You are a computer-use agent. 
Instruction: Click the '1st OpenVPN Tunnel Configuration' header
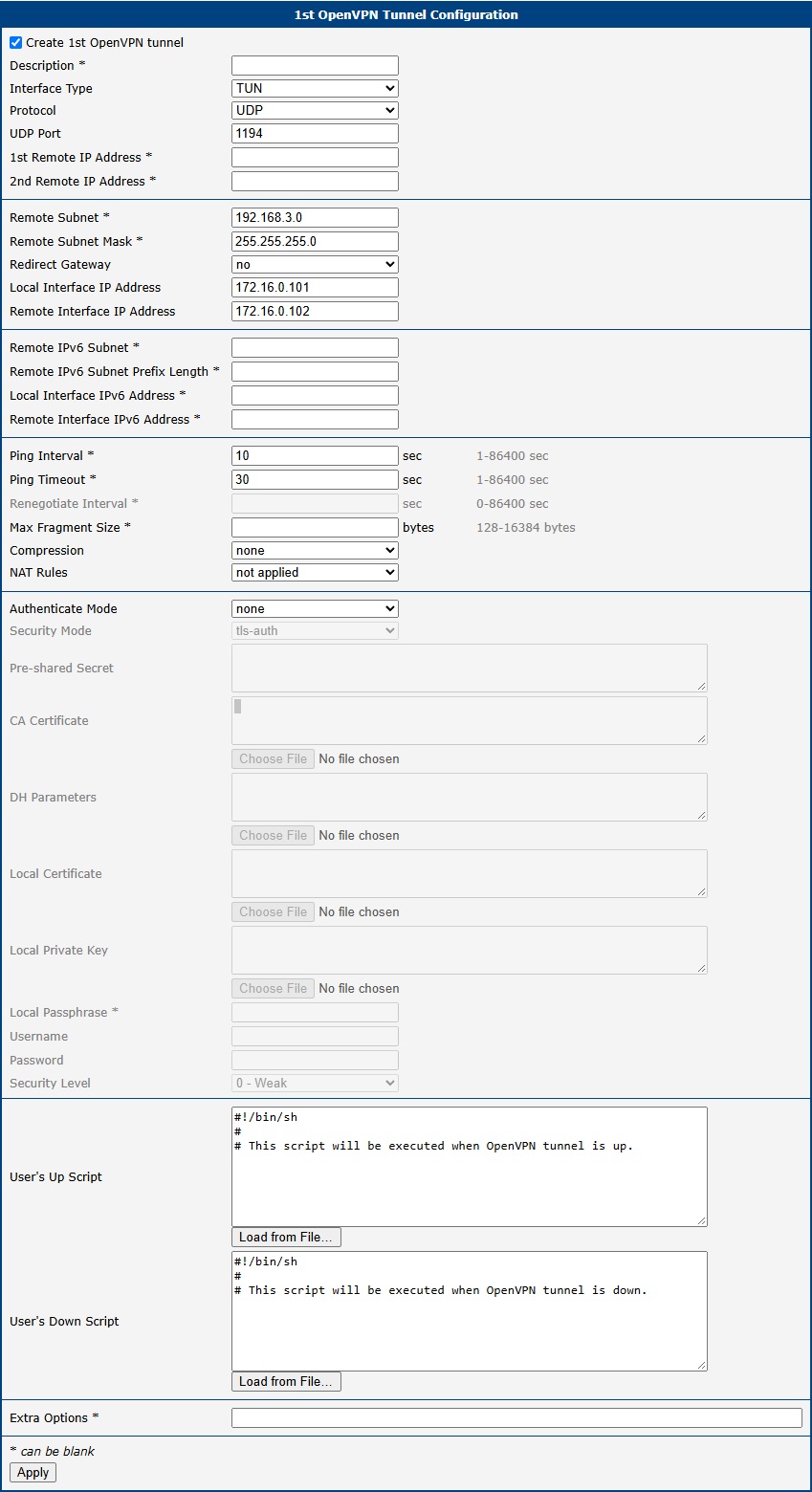(x=406, y=14)
